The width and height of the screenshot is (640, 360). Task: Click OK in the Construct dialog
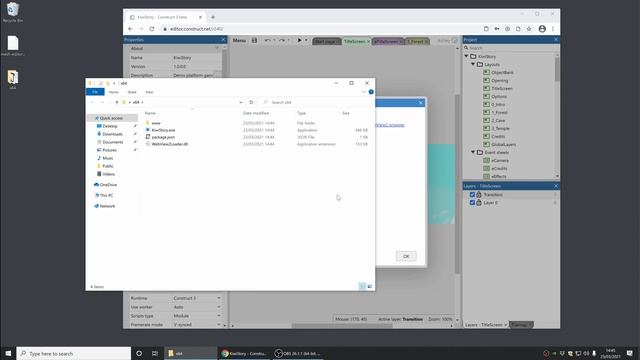pos(406,256)
